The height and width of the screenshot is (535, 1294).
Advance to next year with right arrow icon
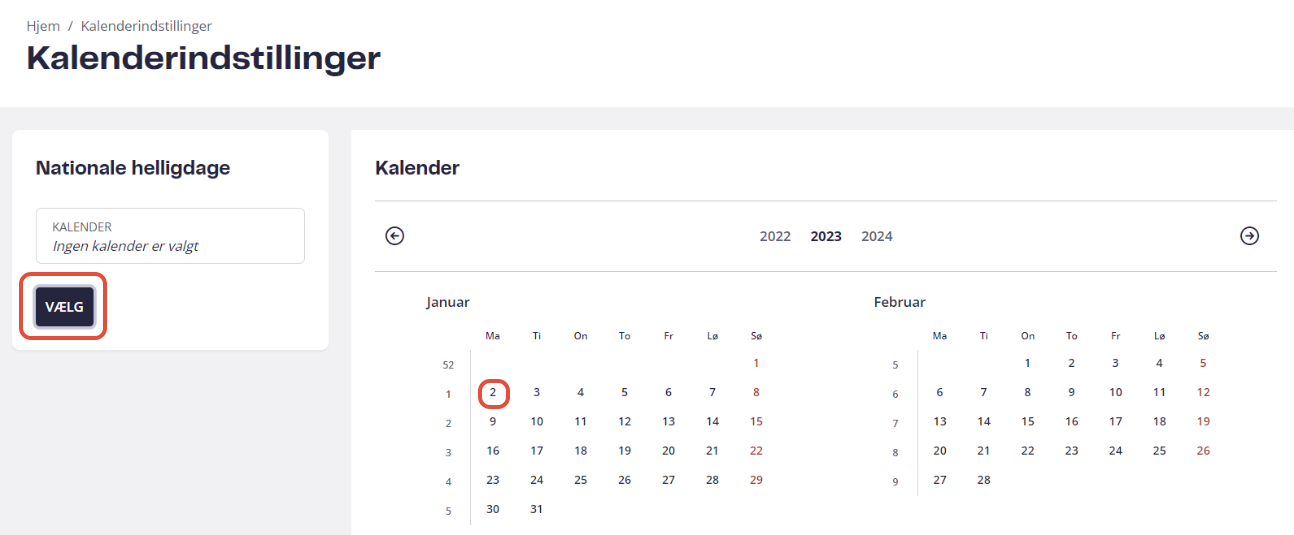[1249, 236]
